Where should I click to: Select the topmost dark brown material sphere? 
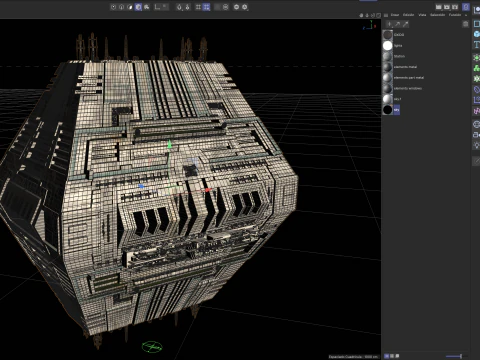tap(388, 35)
